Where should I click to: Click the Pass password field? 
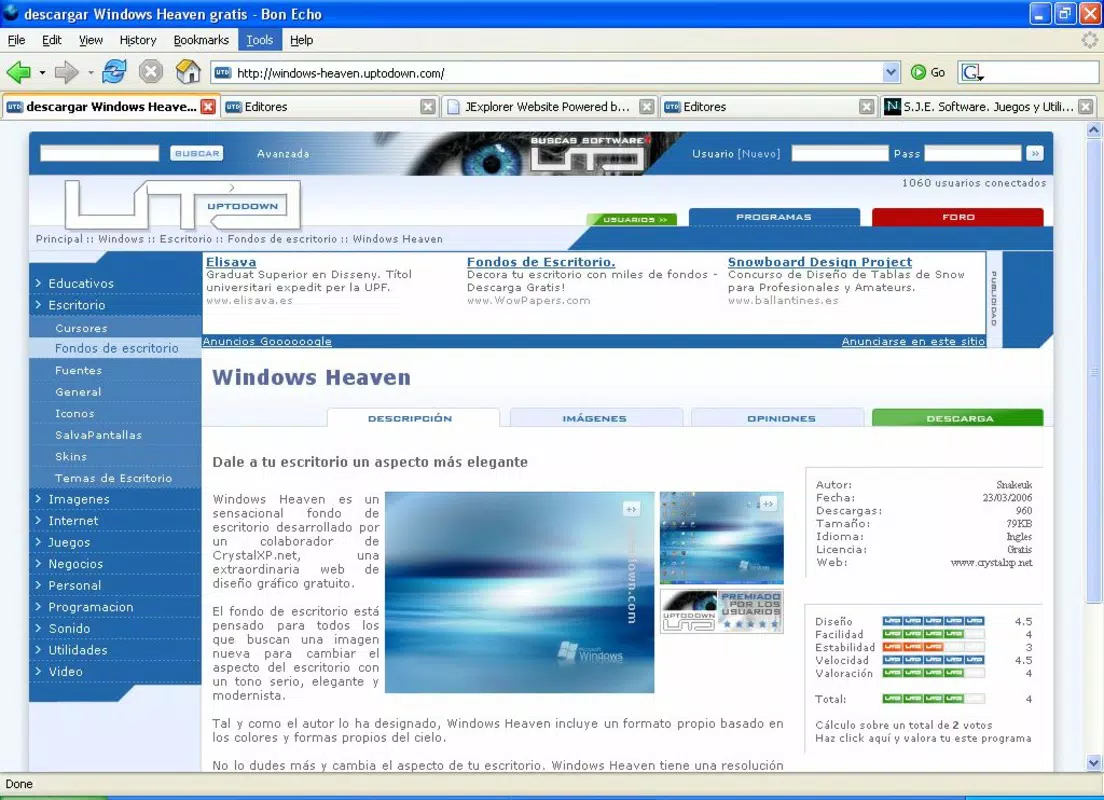click(972, 154)
